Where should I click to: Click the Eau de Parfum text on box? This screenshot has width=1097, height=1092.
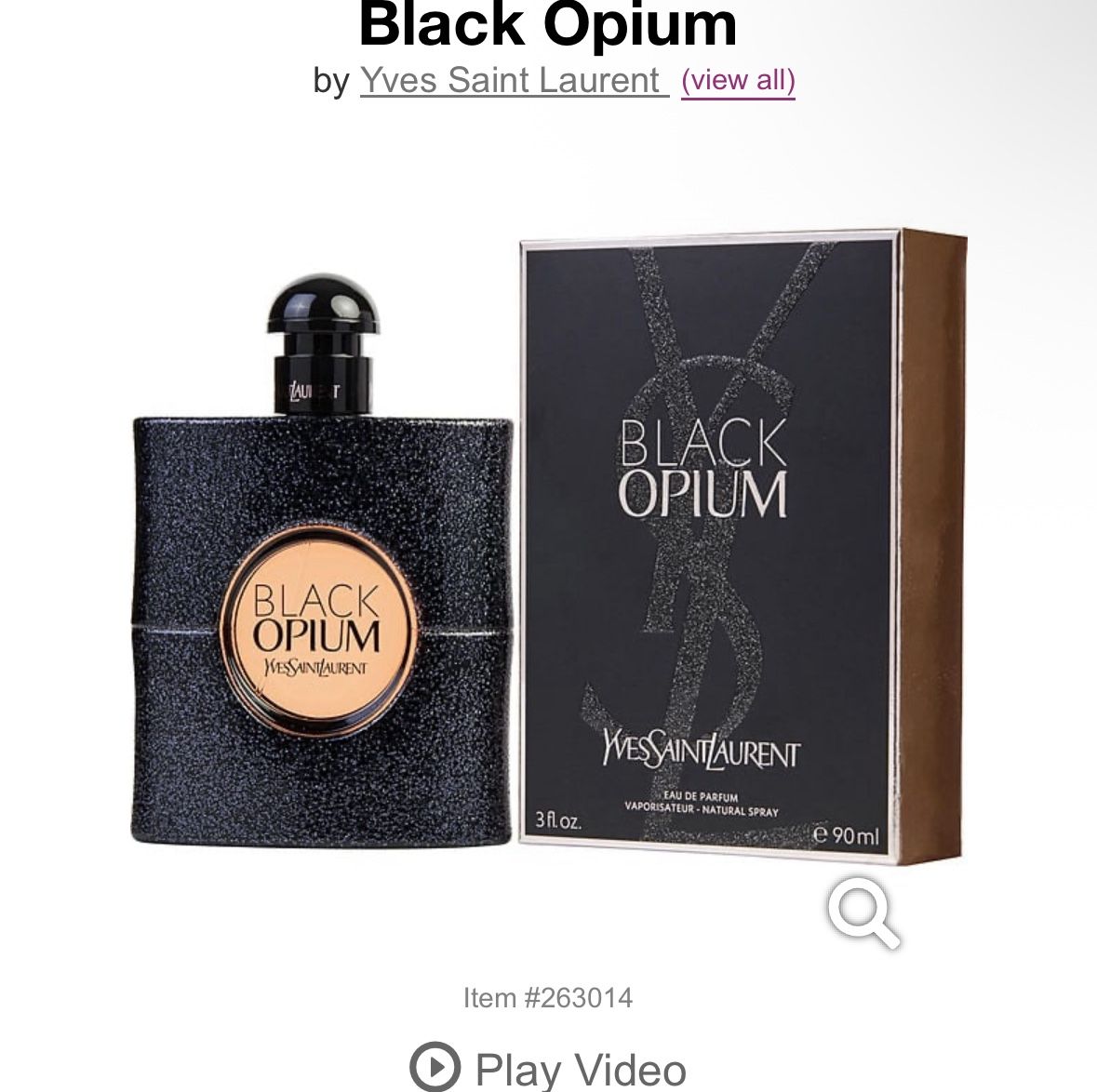pyautogui.click(x=702, y=796)
